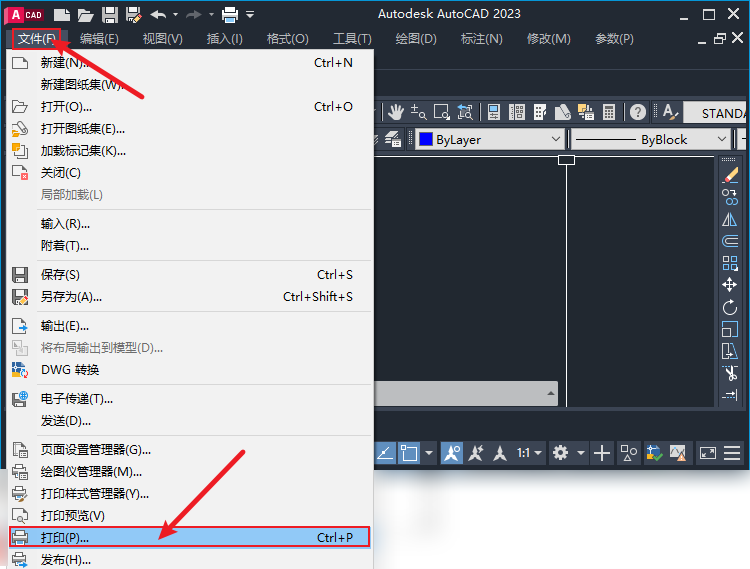Select the Copy objects tool
750x569 pixels.
pos(730,197)
